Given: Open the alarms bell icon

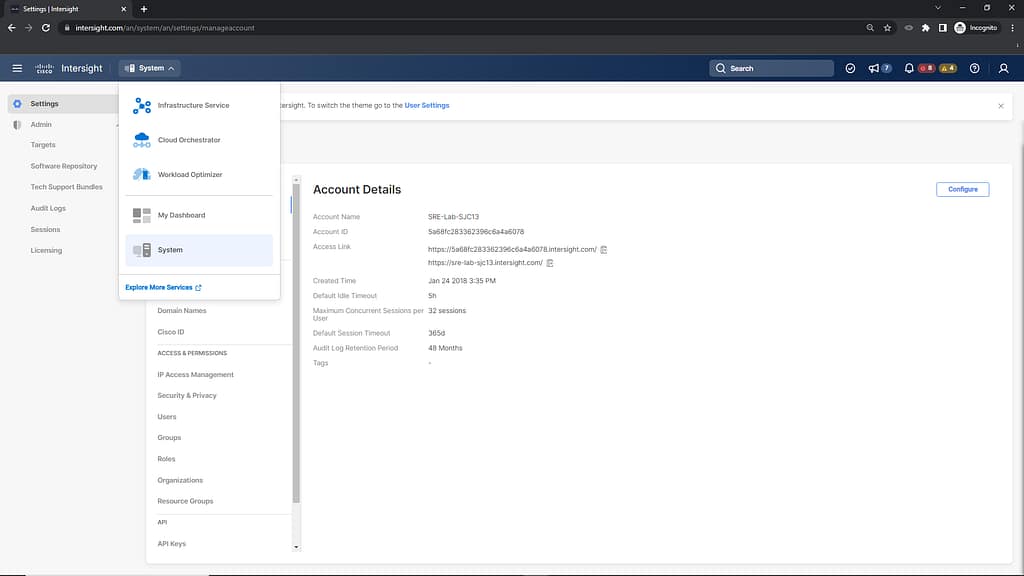Looking at the screenshot, I should tap(909, 68).
